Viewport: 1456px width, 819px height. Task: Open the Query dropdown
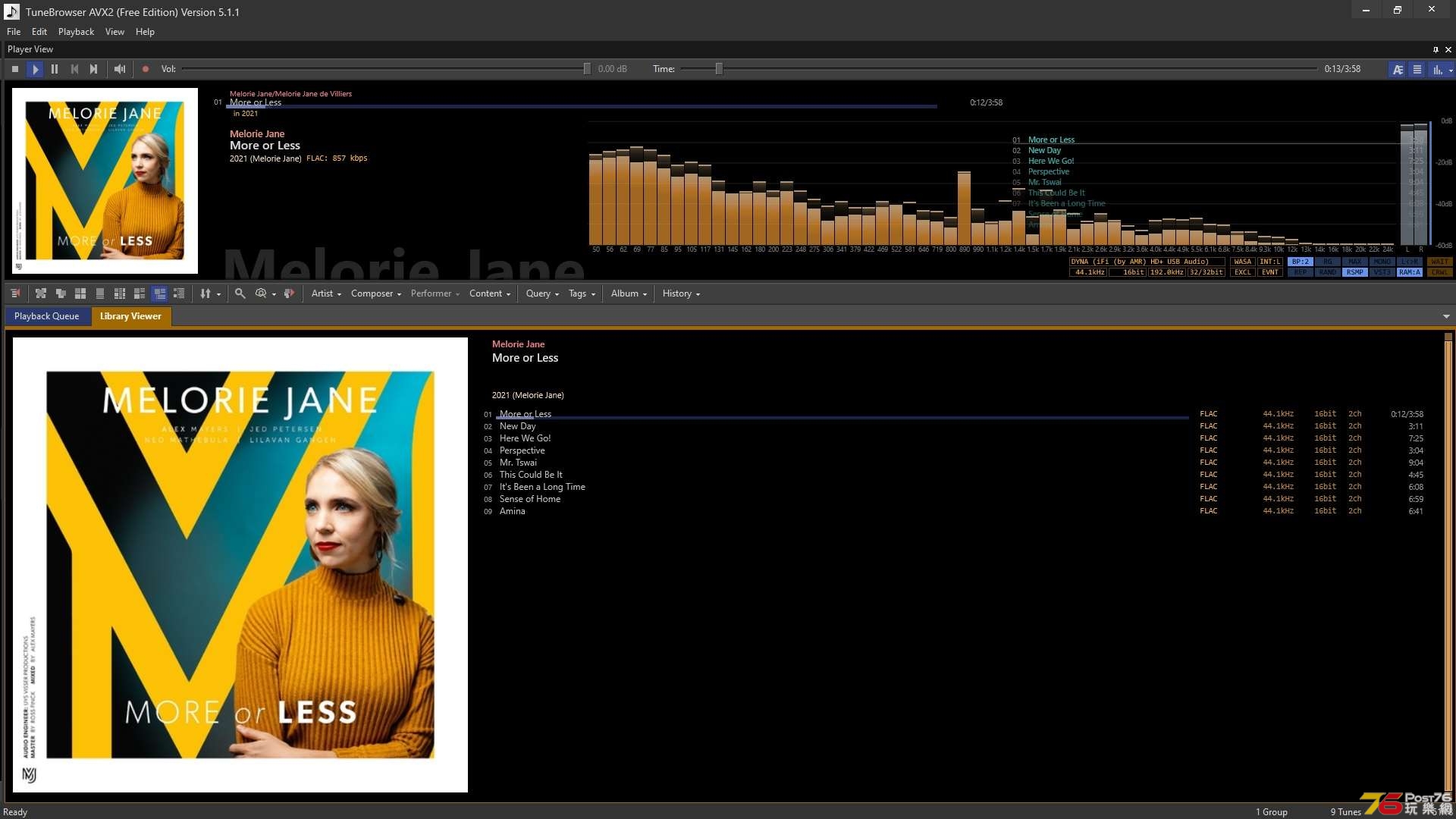coord(542,293)
